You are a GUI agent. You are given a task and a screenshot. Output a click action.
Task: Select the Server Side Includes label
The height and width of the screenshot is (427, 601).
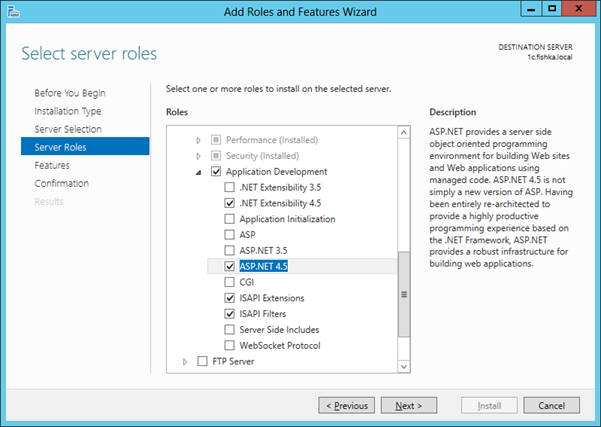pos(279,330)
